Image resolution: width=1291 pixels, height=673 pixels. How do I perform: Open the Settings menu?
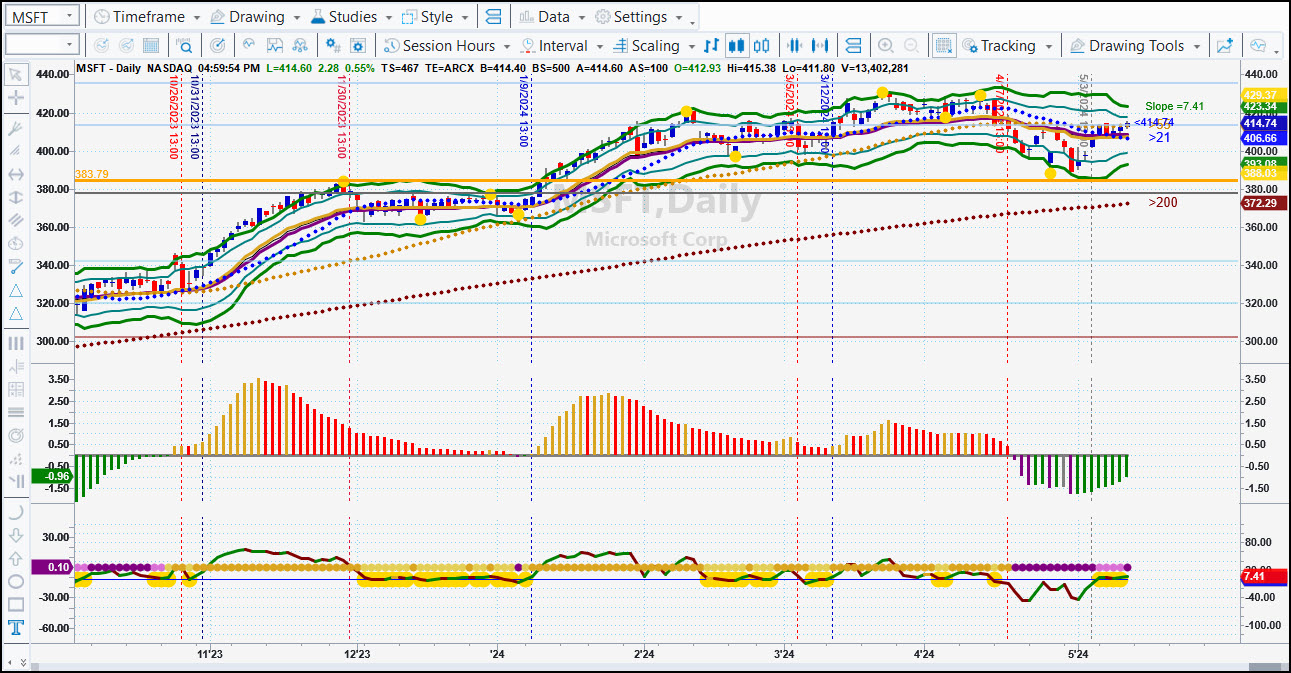[x=640, y=17]
